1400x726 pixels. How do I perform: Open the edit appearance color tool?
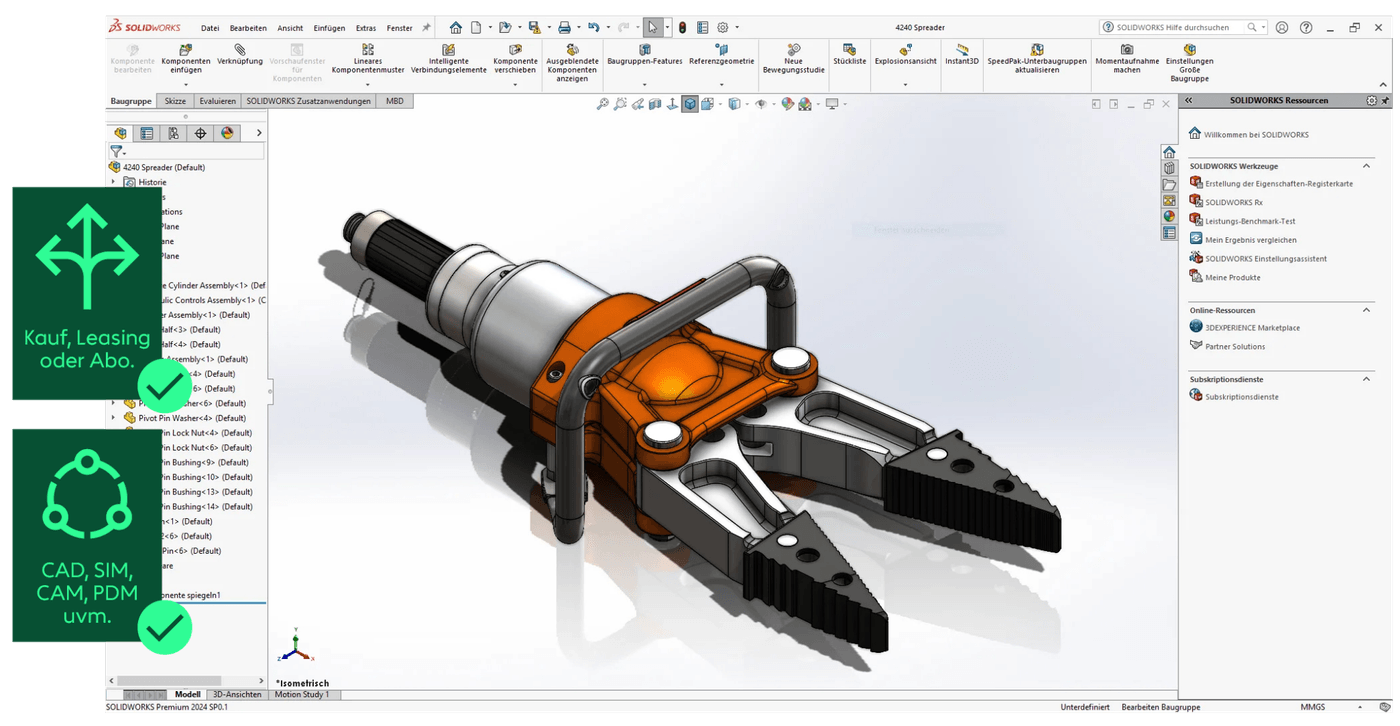click(786, 103)
